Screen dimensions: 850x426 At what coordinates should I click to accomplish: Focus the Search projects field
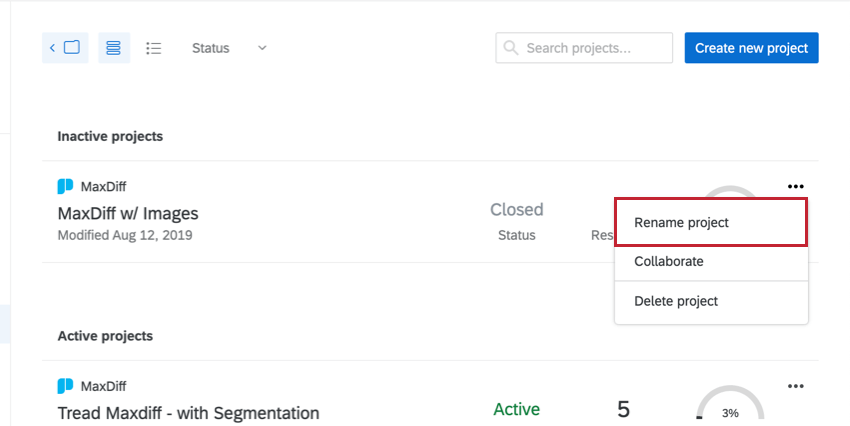point(584,48)
